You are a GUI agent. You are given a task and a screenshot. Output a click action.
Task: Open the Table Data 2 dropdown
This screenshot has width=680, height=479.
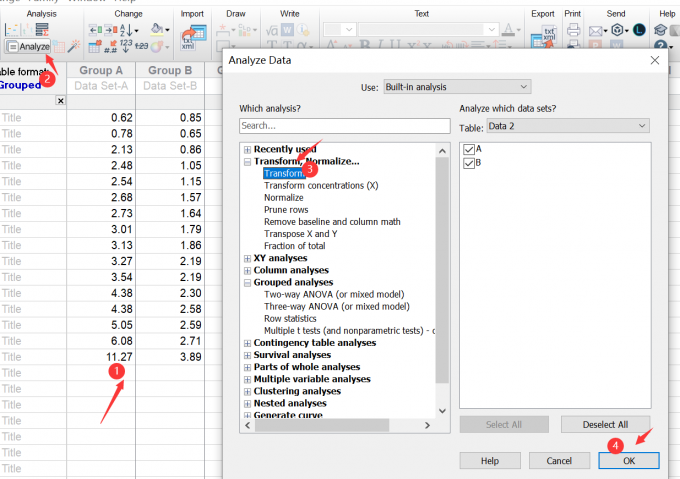567,125
